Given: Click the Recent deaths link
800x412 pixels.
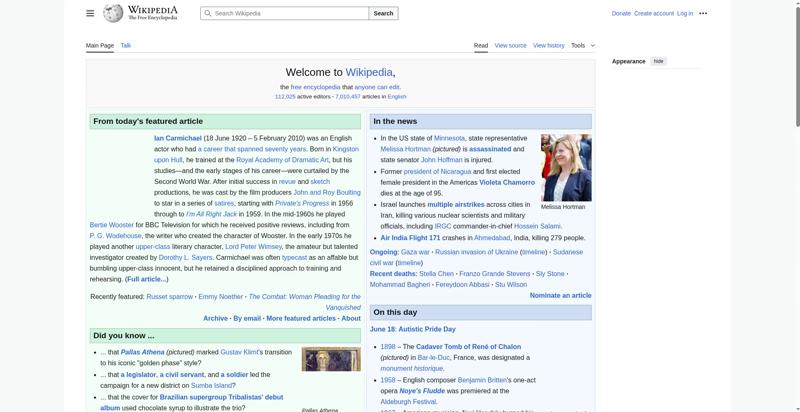Looking at the screenshot, I should click(x=393, y=274).
